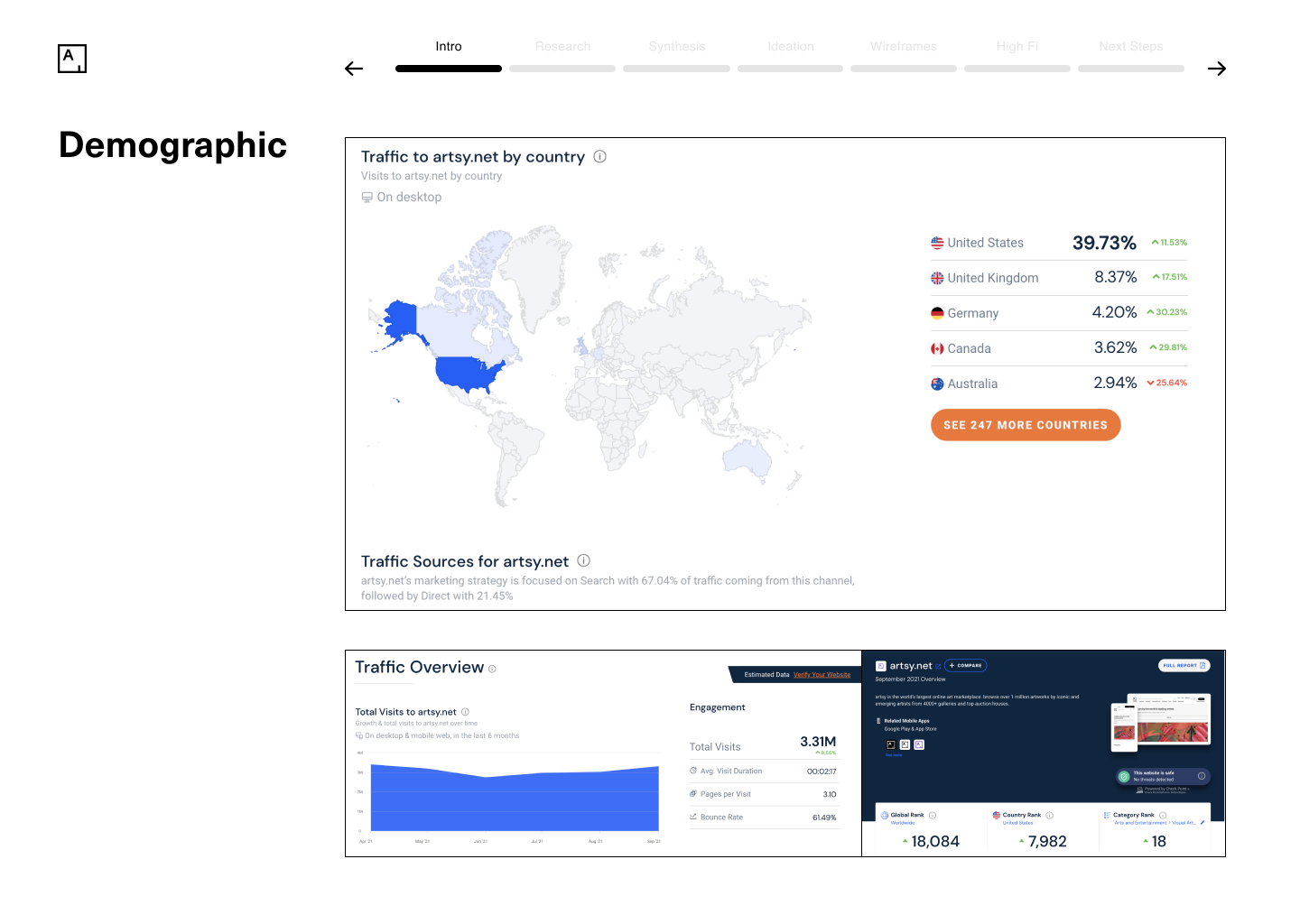Switch to the Intro tab
The height and width of the screenshot is (924, 1300).
449,46
